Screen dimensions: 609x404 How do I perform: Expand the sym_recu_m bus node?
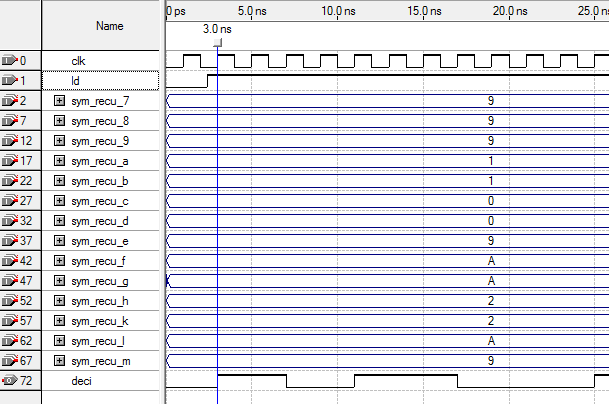(59, 361)
